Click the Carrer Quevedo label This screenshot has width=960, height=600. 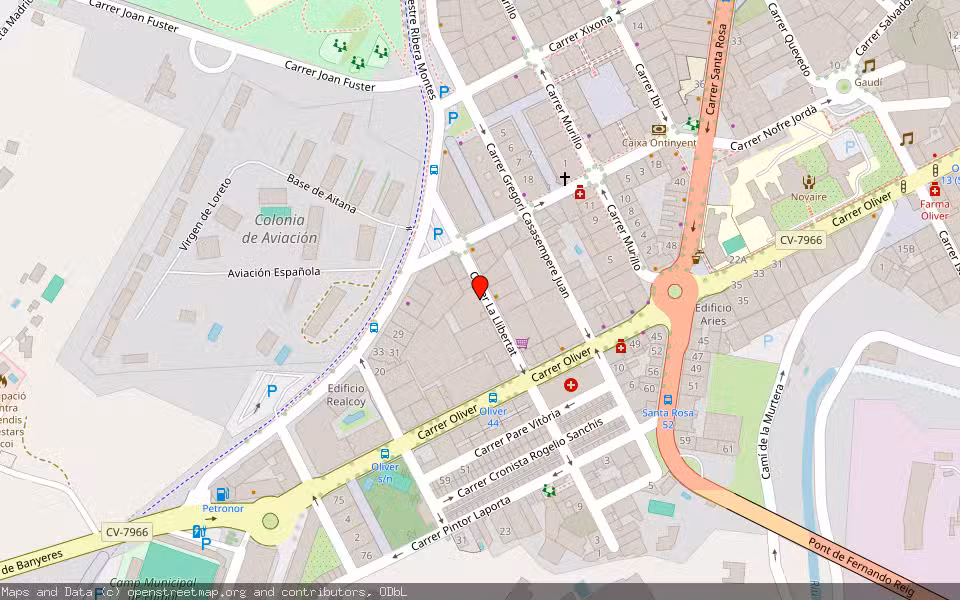[x=789, y=39]
